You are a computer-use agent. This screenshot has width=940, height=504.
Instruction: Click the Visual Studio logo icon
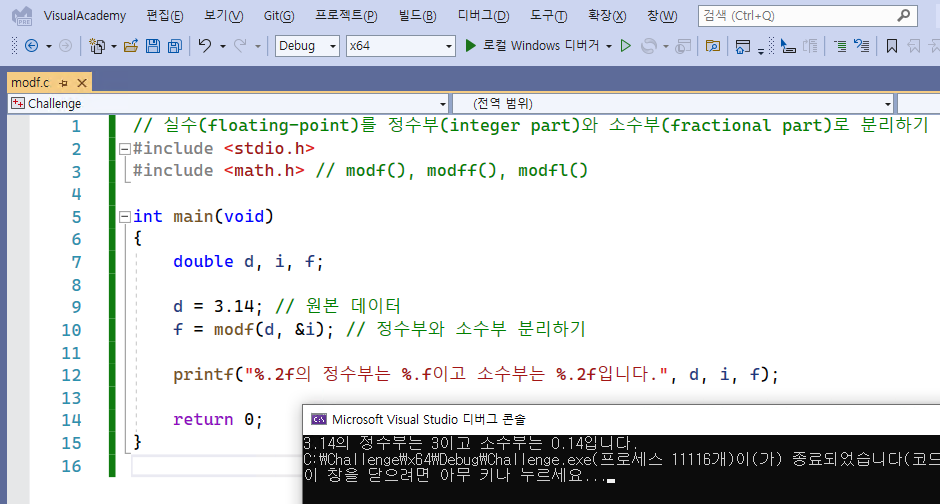(22, 16)
